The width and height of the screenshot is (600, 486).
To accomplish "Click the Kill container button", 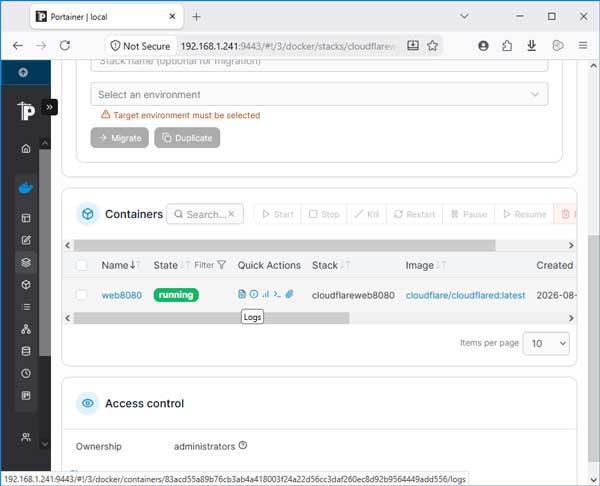I will pyautogui.click(x=367, y=214).
